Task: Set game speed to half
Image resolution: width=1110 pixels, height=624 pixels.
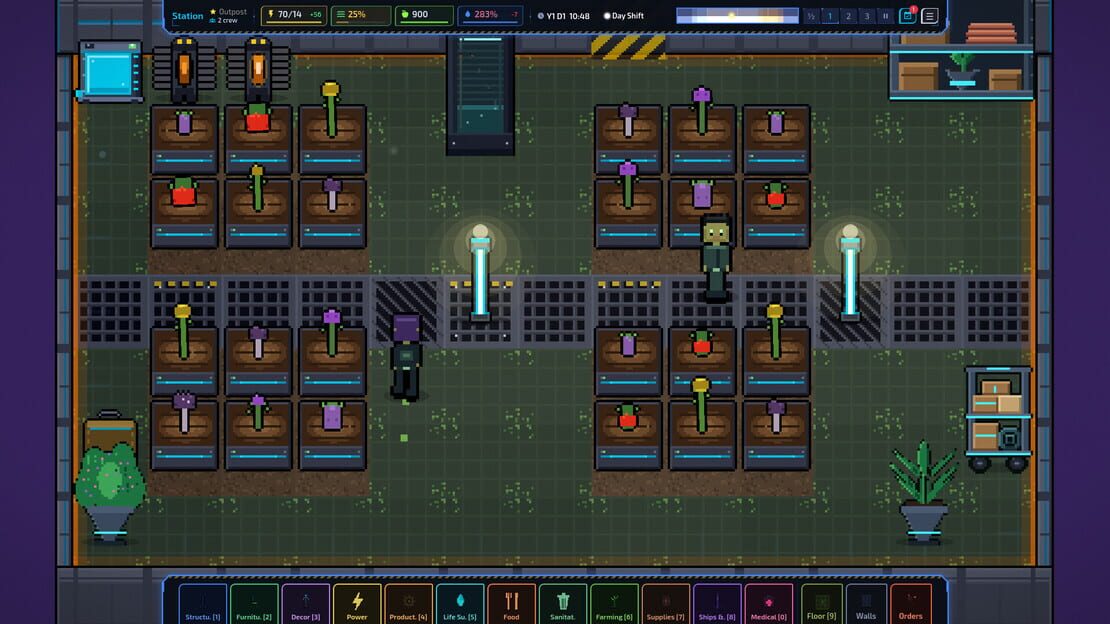Action: click(x=811, y=16)
